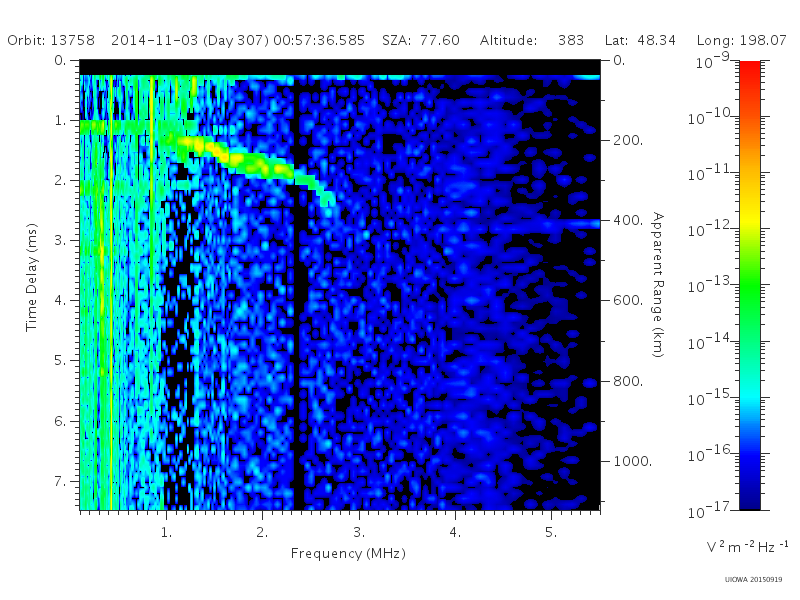Click the '3.' tick label on frequency axis
This screenshot has width=800, height=600.
(x=359, y=532)
